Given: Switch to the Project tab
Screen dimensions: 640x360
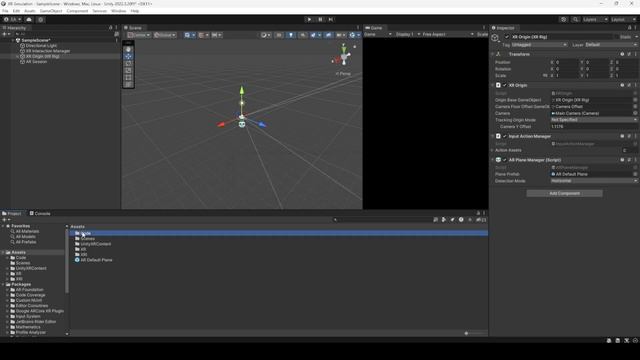Looking at the screenshot, I should tap(12, 213).
